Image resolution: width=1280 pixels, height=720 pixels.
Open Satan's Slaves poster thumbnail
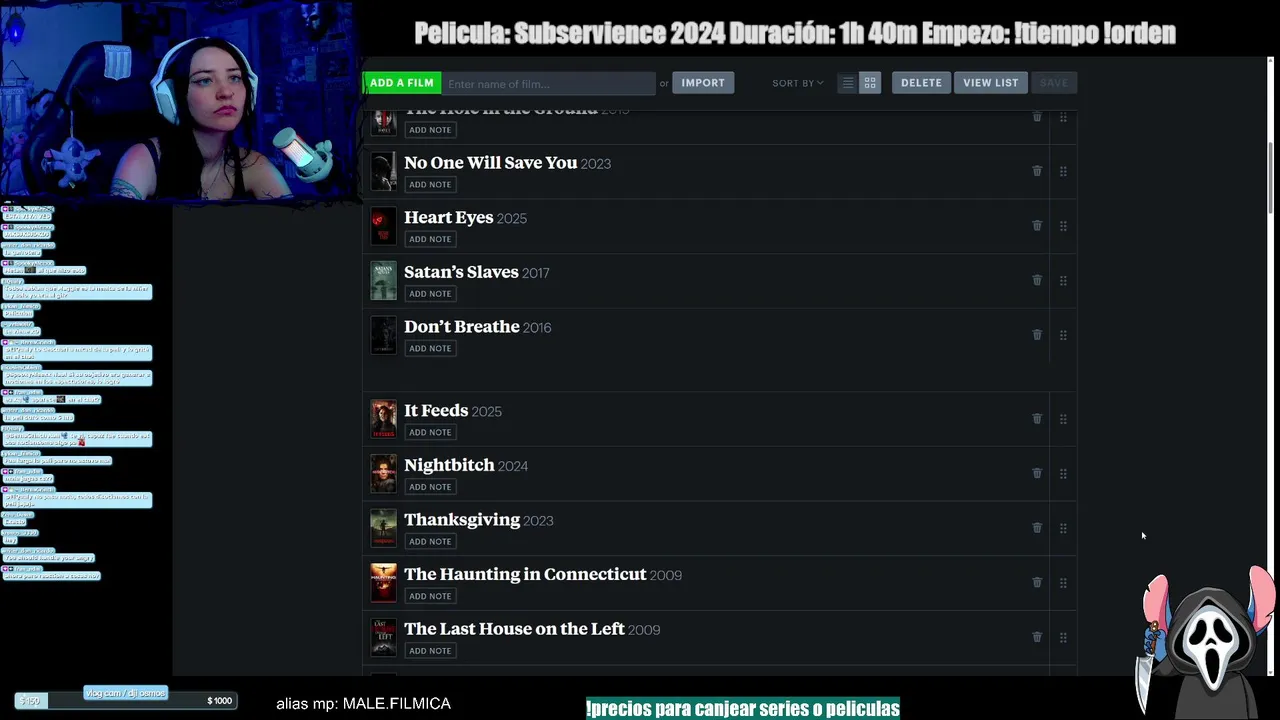tap(383, 281)
